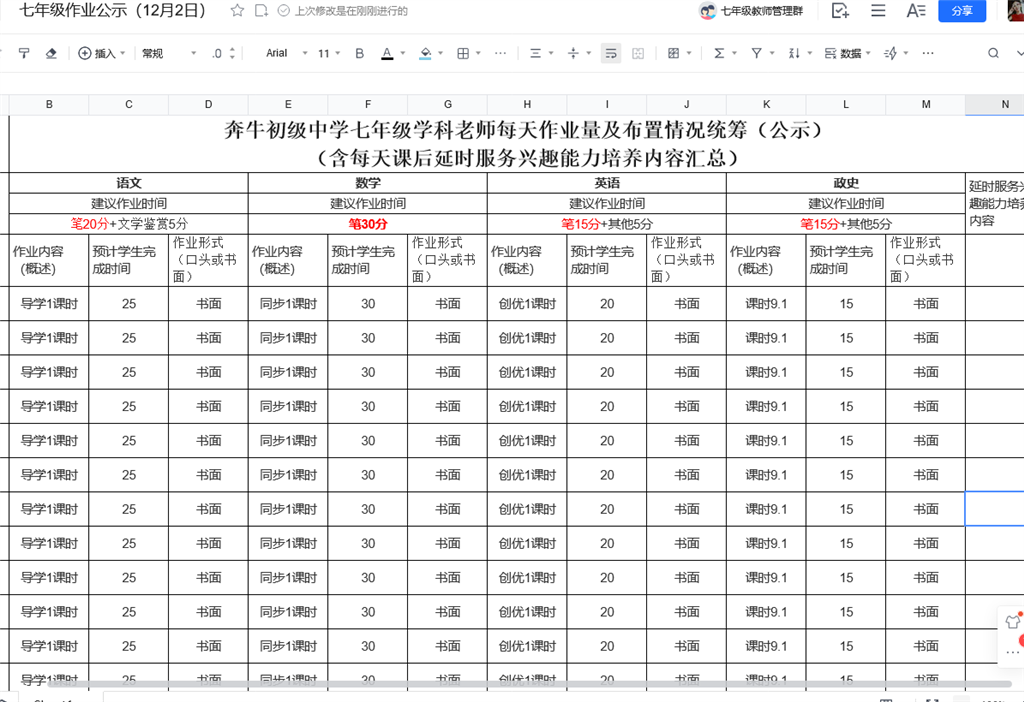The height and width of the screenshot is (702, 1024).
Task: Click the lightning smart tools icon
Action: (x=891, y=54)
